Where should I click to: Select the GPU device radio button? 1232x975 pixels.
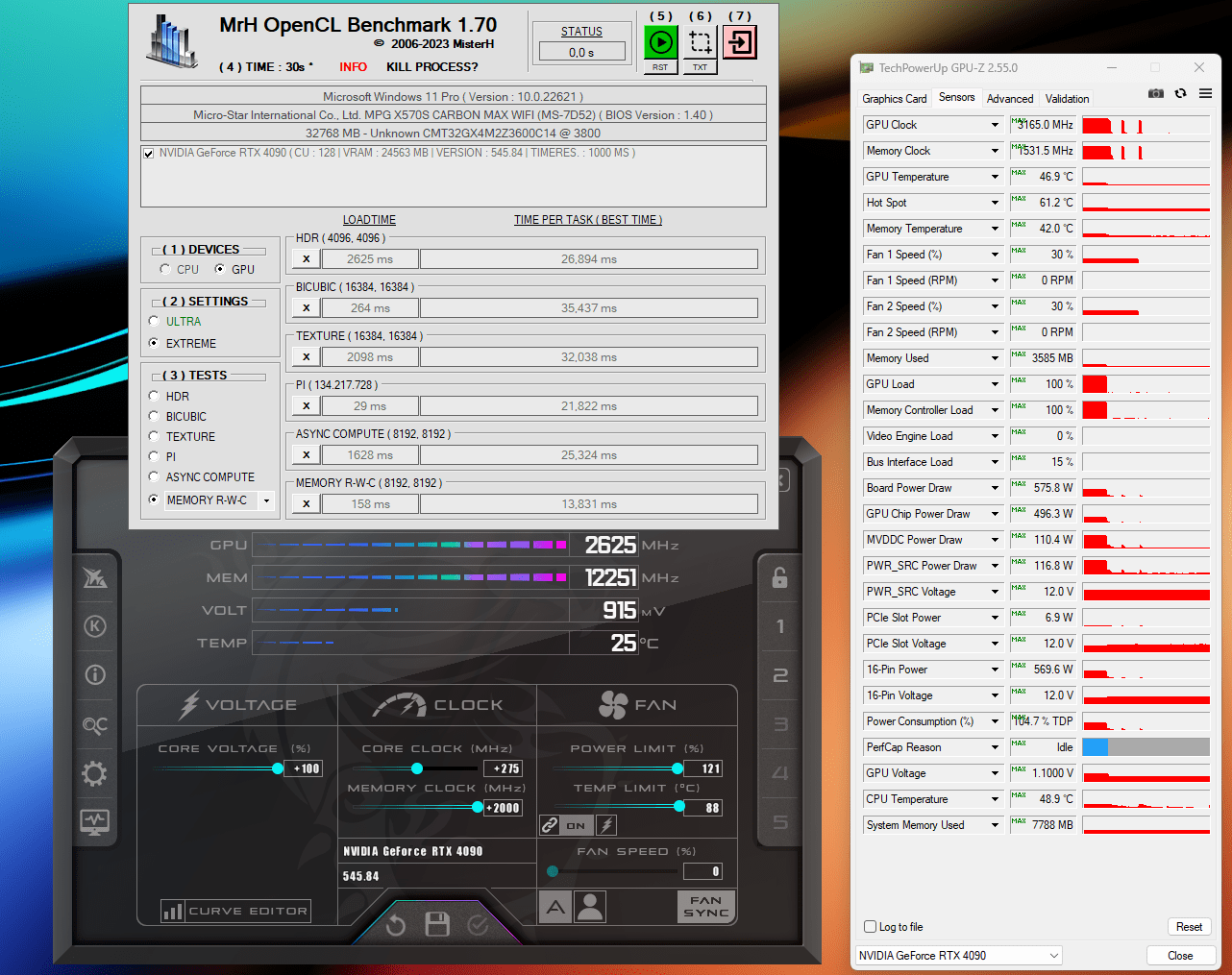click(220, 269)
